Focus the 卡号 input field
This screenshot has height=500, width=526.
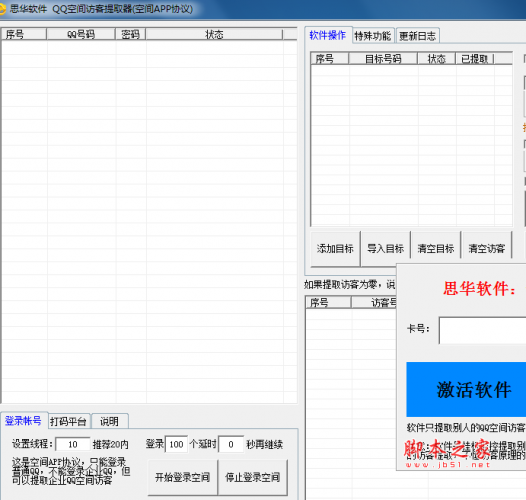coord(482,330)
